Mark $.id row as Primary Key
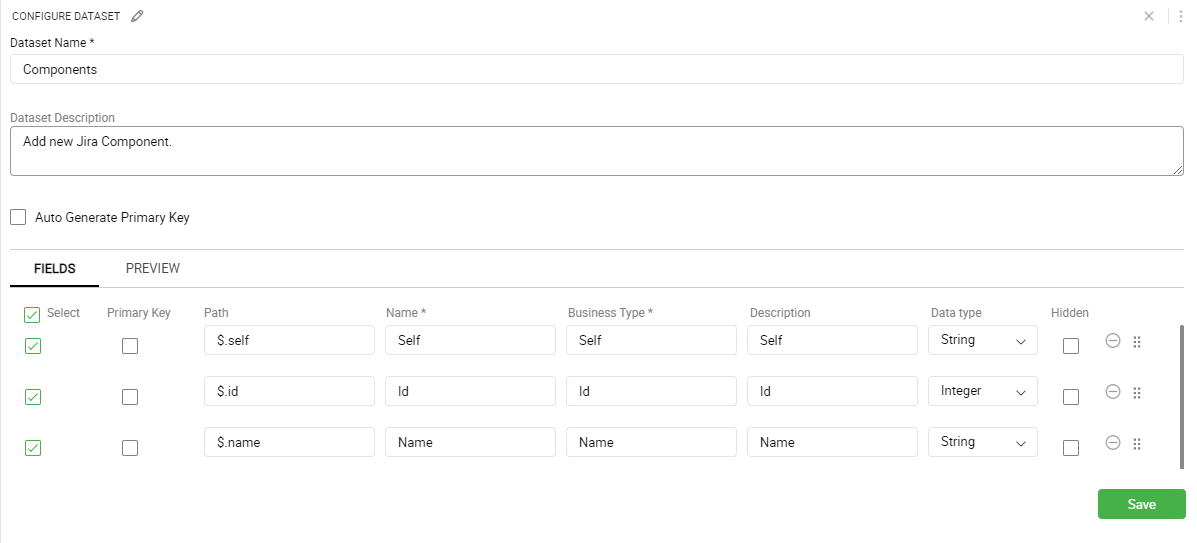 tap(131, 397)
